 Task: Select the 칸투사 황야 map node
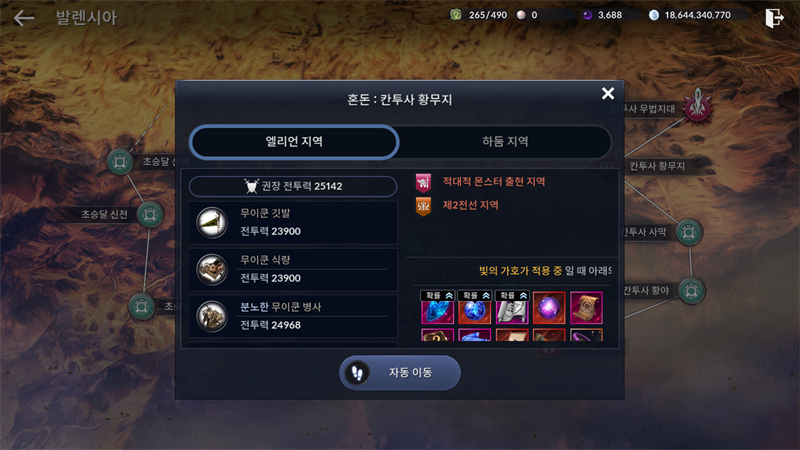click(x=691, y=291)
